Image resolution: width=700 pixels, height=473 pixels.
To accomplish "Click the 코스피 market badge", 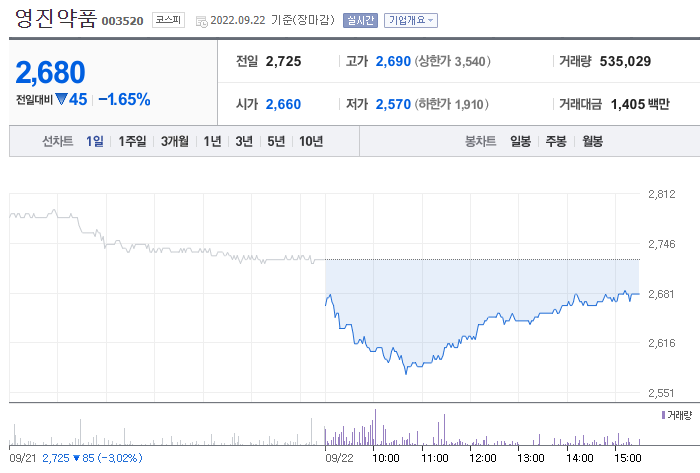I will pyautogui.click(x=168, y=20).
